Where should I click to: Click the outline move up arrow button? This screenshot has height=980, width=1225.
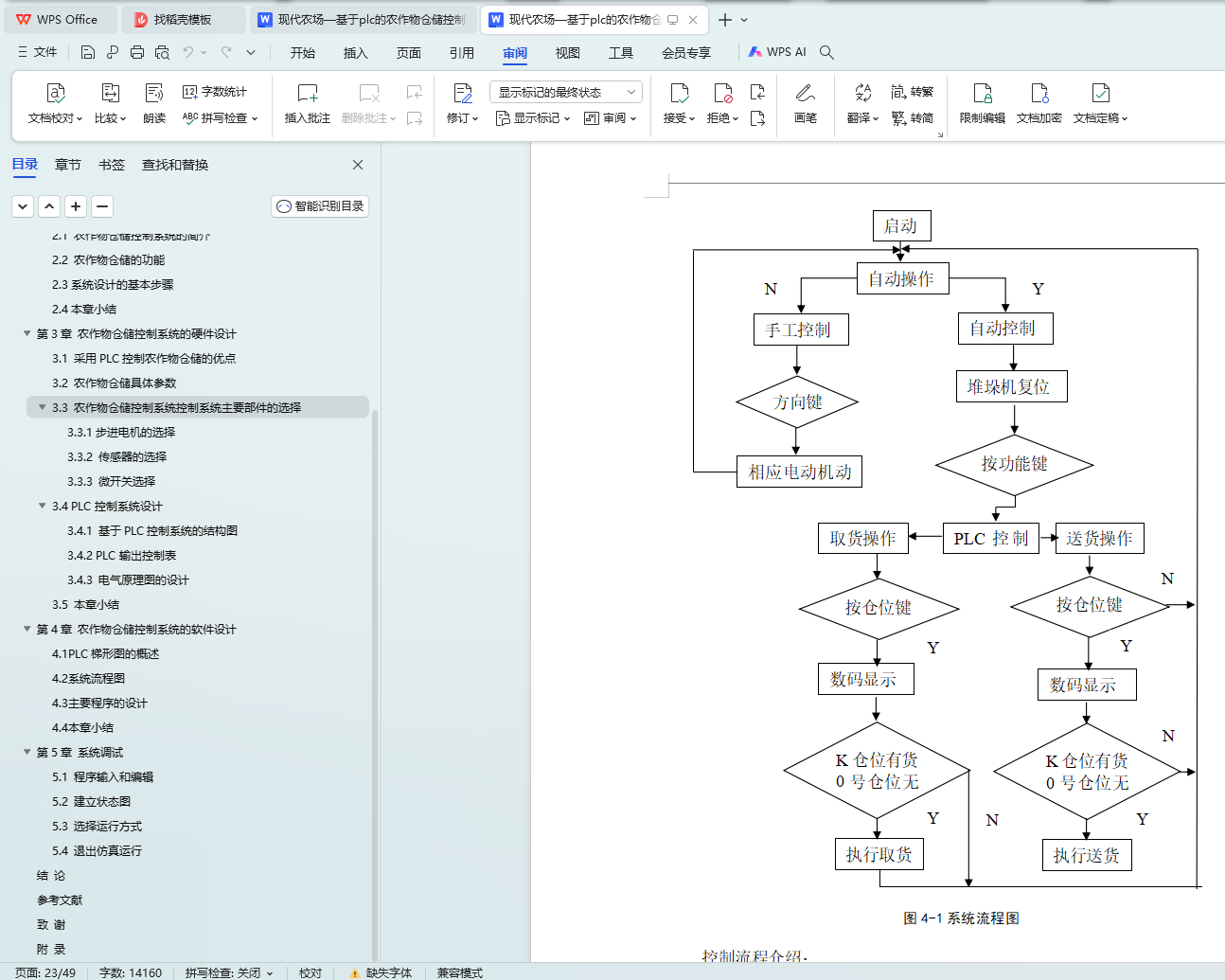coord(49,206)
